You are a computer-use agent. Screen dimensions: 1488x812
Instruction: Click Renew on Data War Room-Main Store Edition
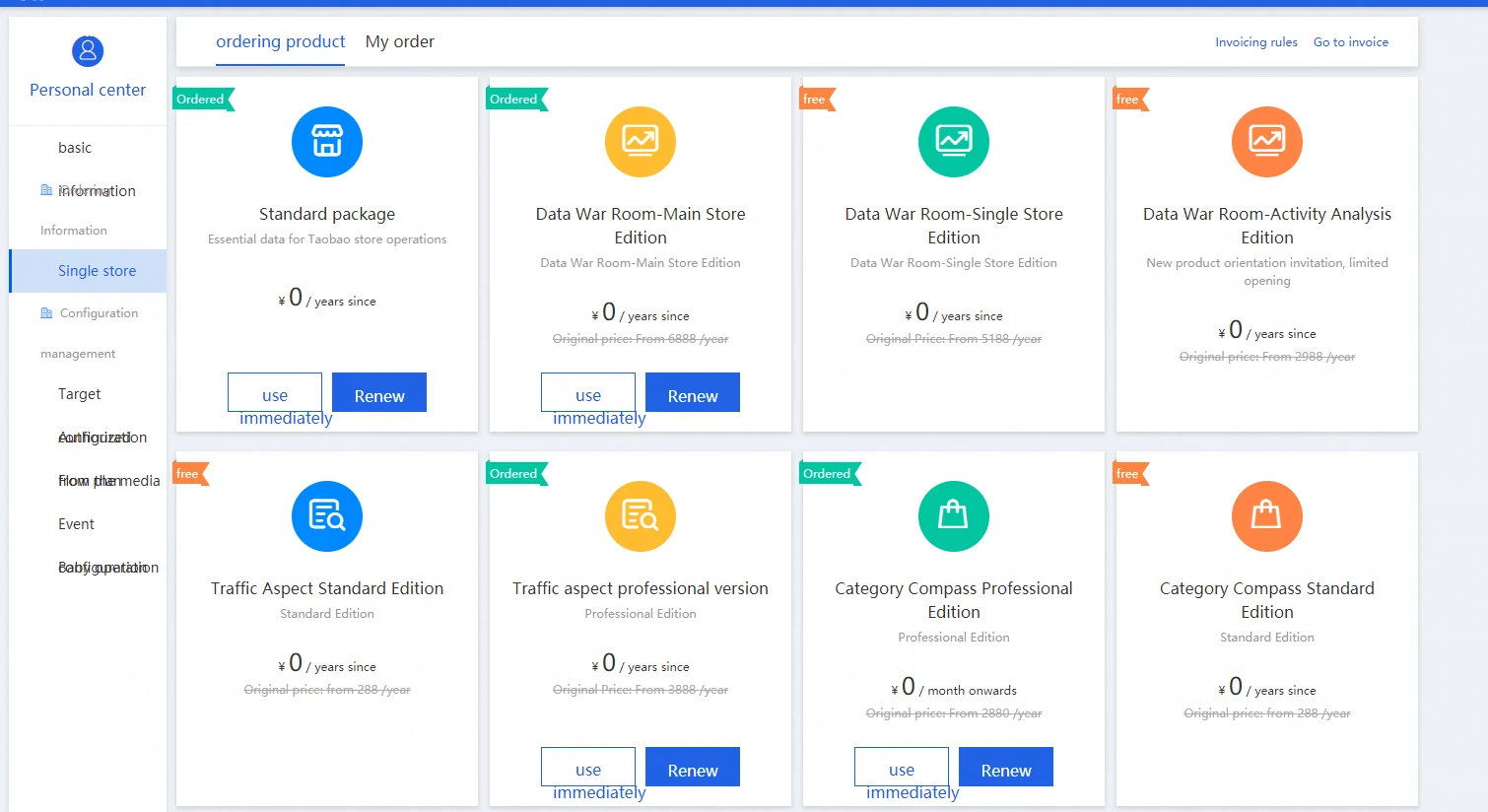pos(693,392)
